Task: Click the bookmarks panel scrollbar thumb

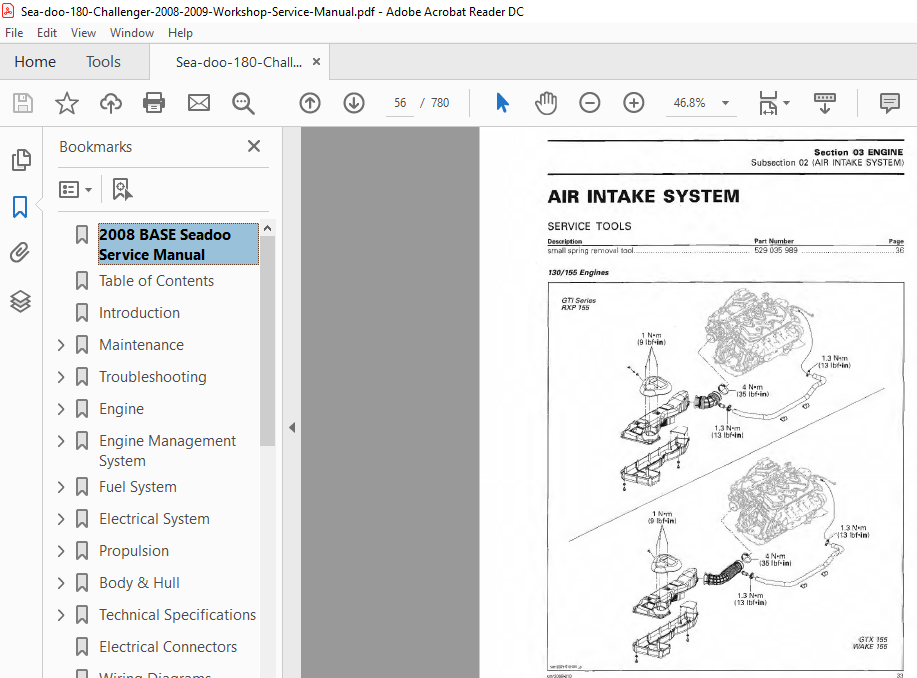Action: coord(267,340)
